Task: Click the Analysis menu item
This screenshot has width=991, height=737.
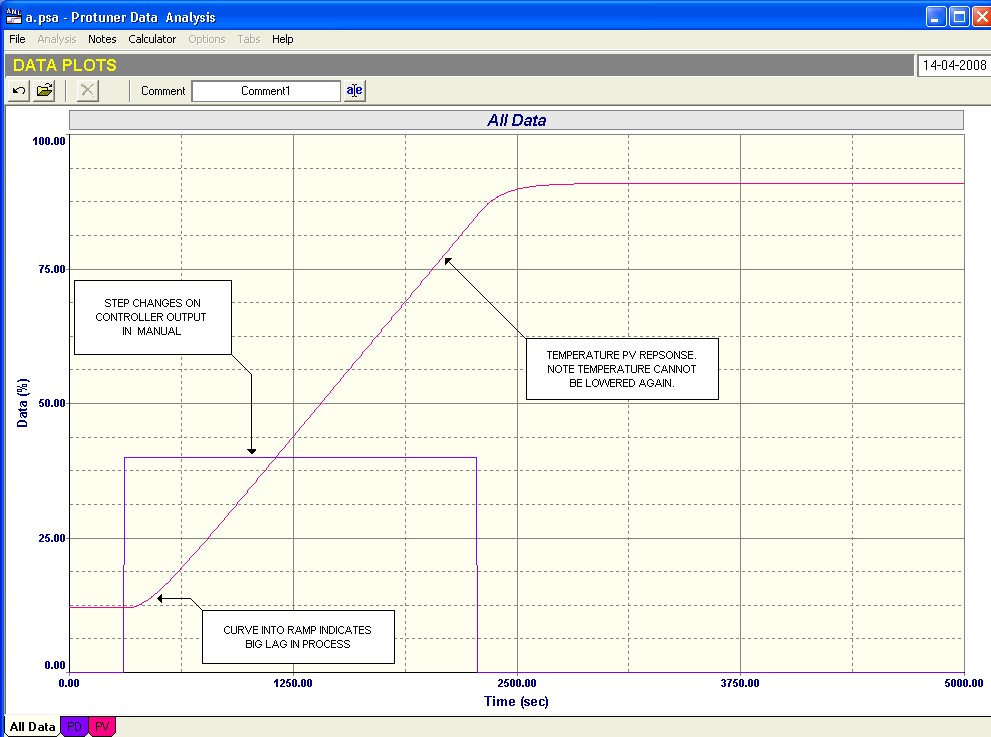Action: click(57, 39)
